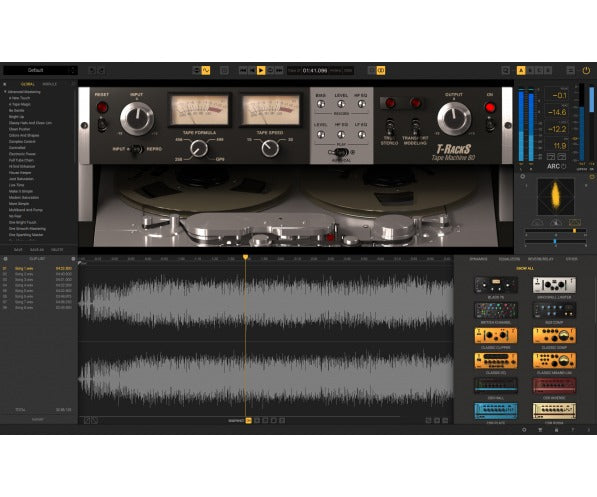
Task: Click SAVE AS below the preset list
Action: coord(37,250)
